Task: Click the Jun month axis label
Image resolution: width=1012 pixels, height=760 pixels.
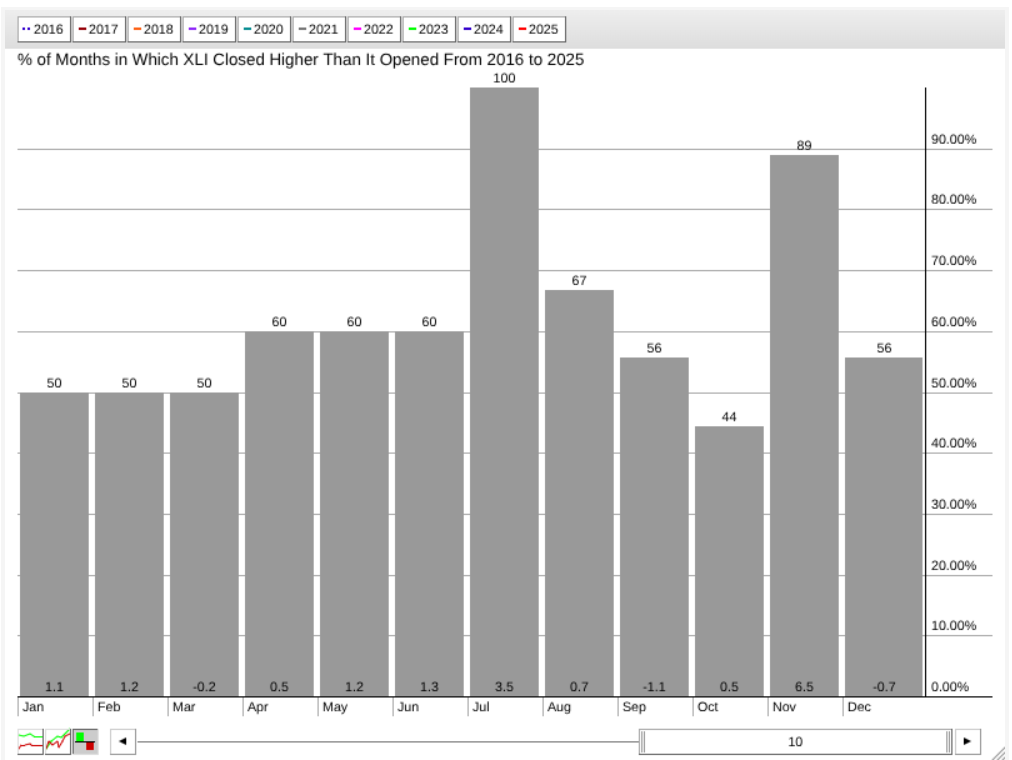Action: [409, 707]
